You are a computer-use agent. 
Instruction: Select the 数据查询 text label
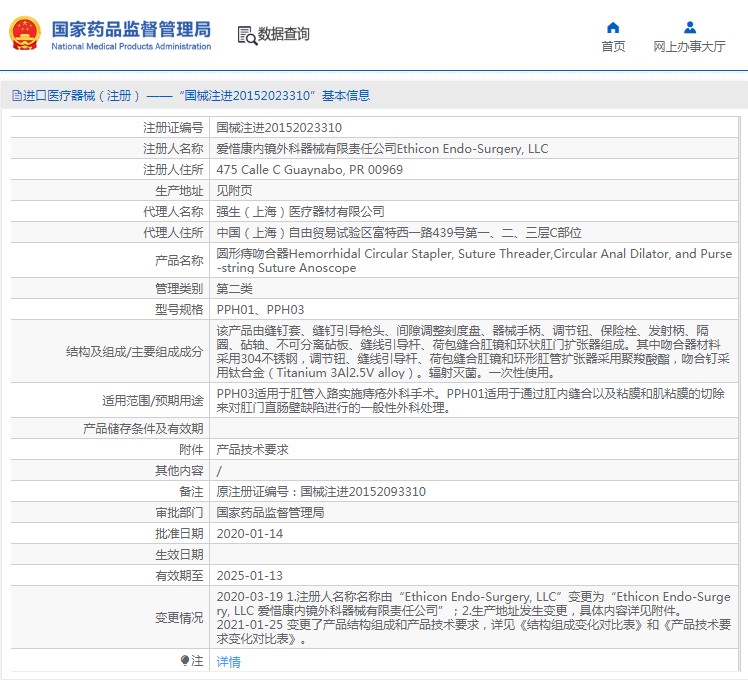[x=284, y=35]
